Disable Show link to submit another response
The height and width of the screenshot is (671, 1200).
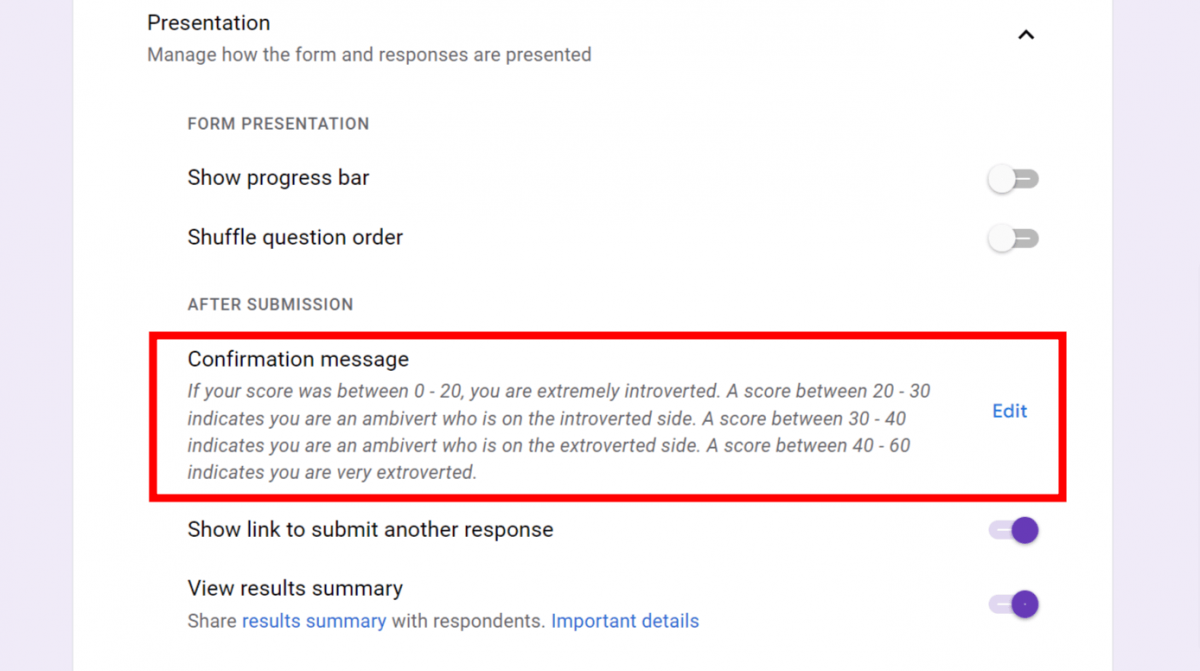[x=1013, y=530]
